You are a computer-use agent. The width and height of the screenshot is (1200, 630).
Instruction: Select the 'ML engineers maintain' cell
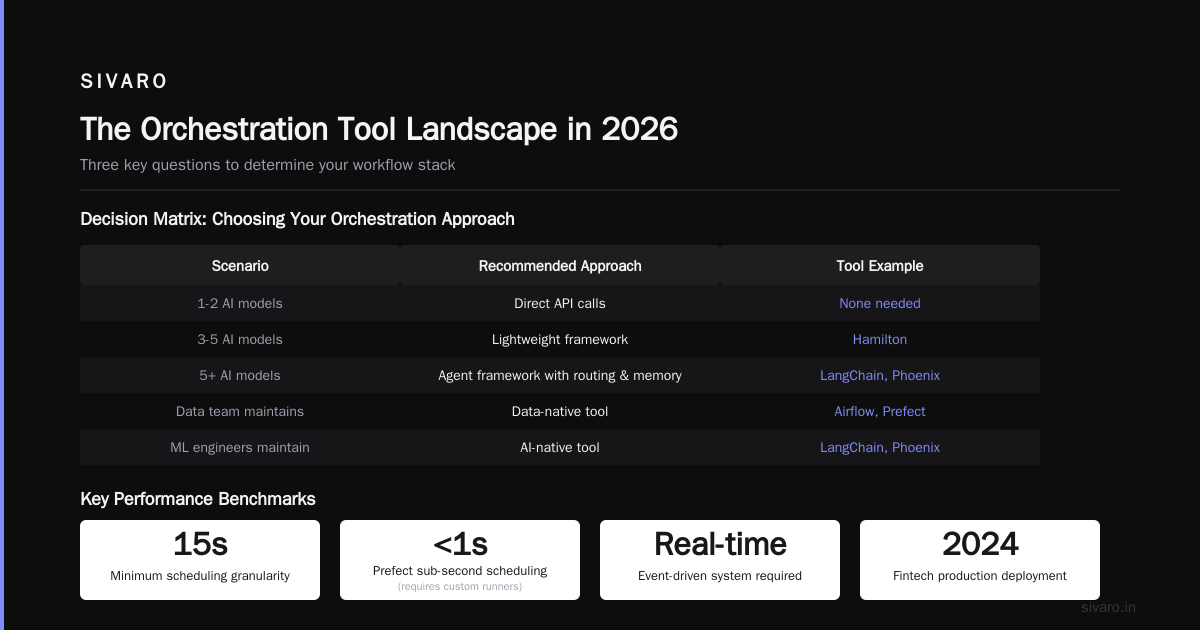240,447
